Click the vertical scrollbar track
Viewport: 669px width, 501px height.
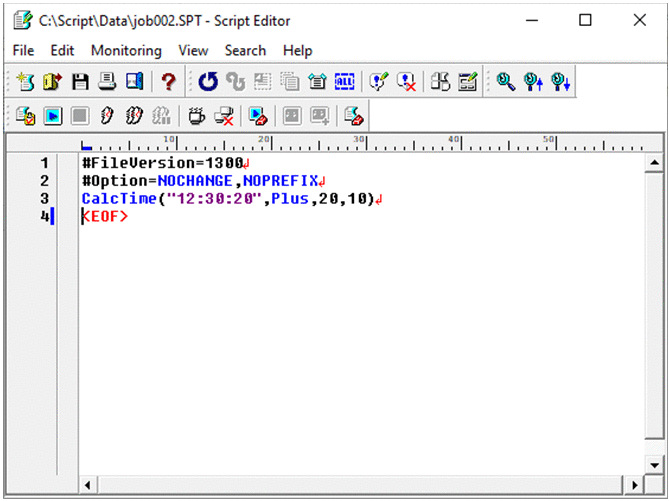coord(654,314)
